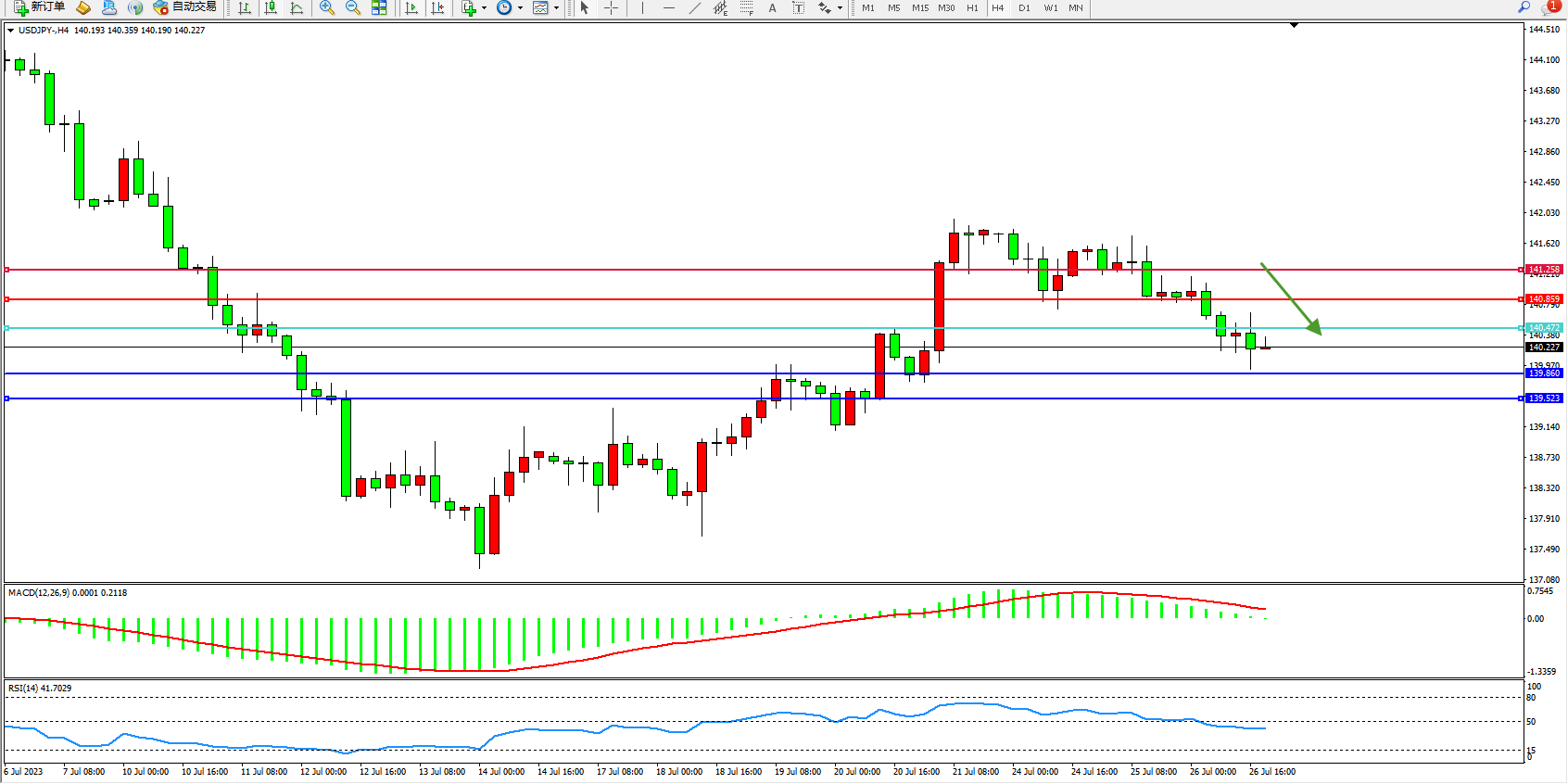Switch chart to line chart mode
Image resolution: width=1568 pixels, height=784 pixels.
297,7
